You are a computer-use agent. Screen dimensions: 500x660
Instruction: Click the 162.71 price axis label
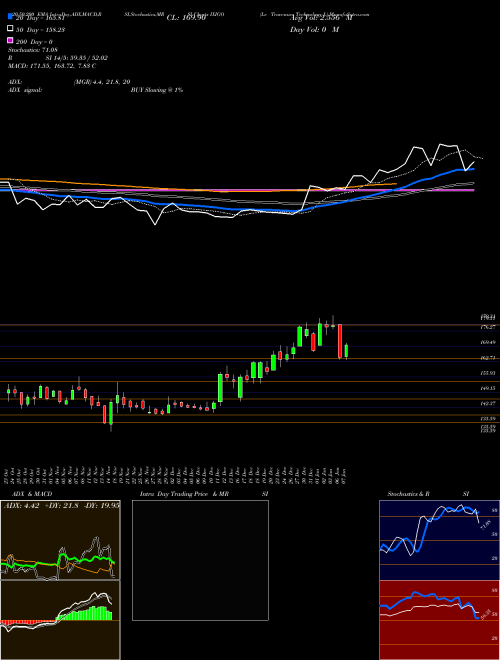coord(487,358)
